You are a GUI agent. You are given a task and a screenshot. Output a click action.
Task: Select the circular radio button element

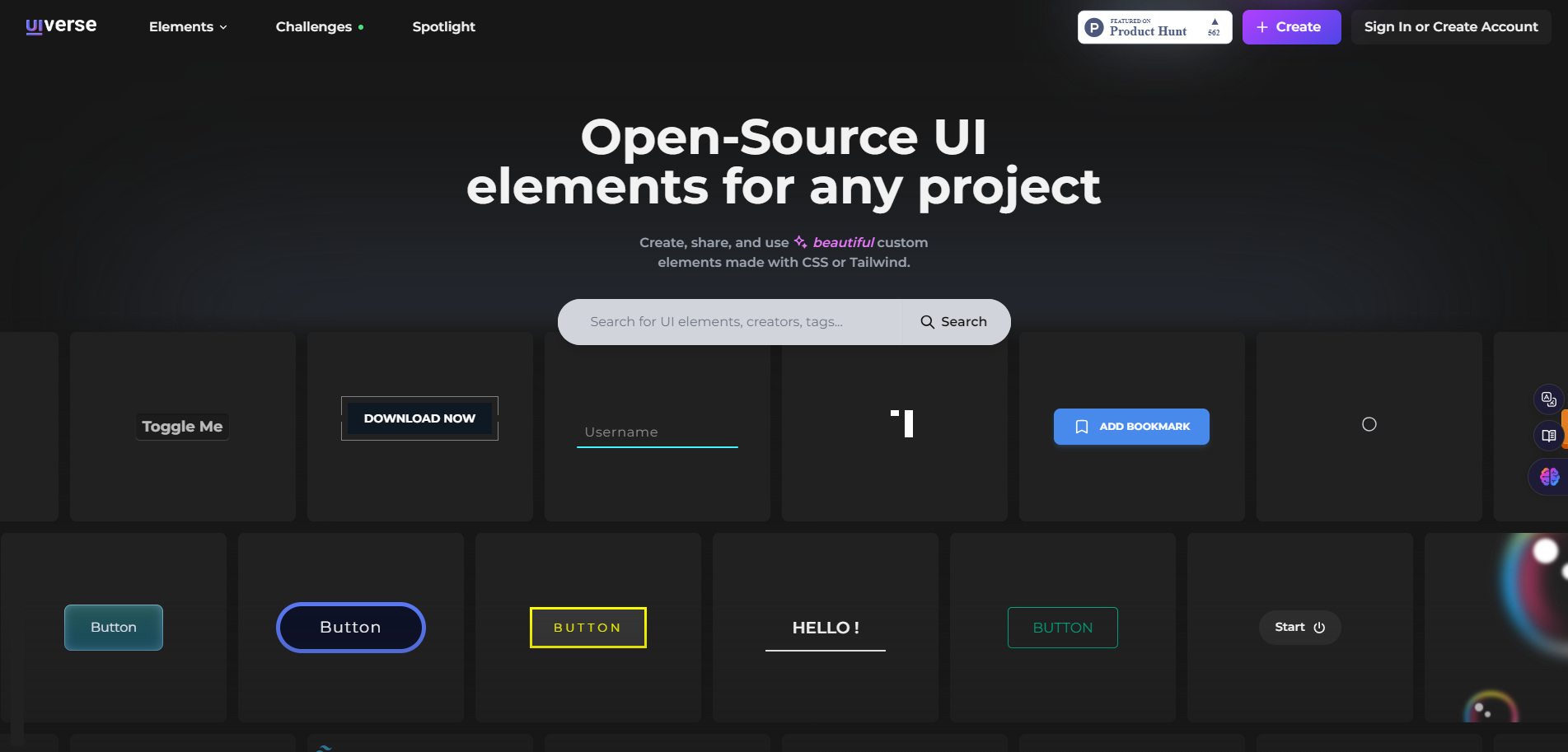(x=1369, y=424)
